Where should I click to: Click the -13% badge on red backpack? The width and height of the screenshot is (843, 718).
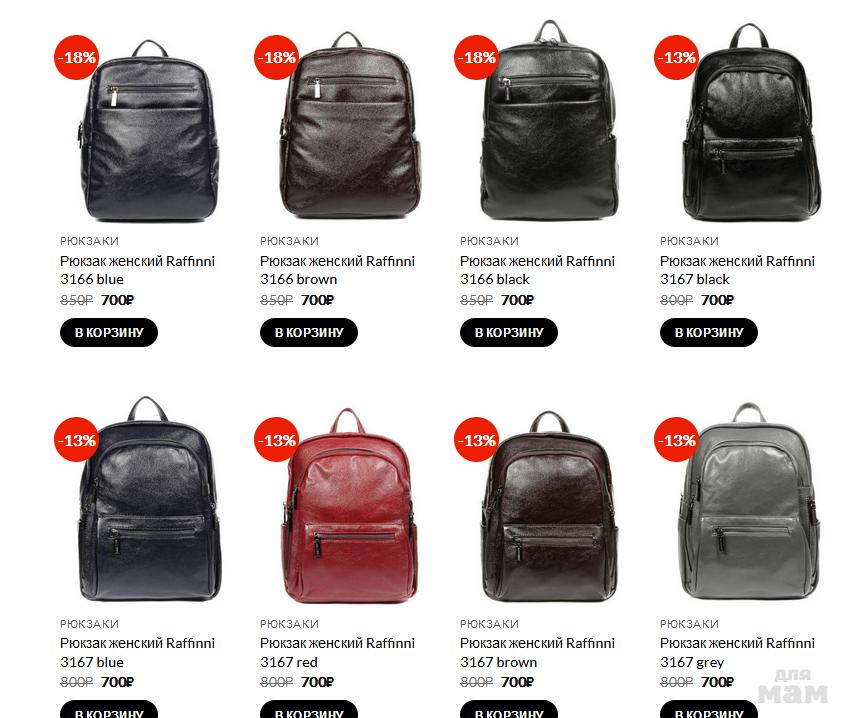click(276, 440)
